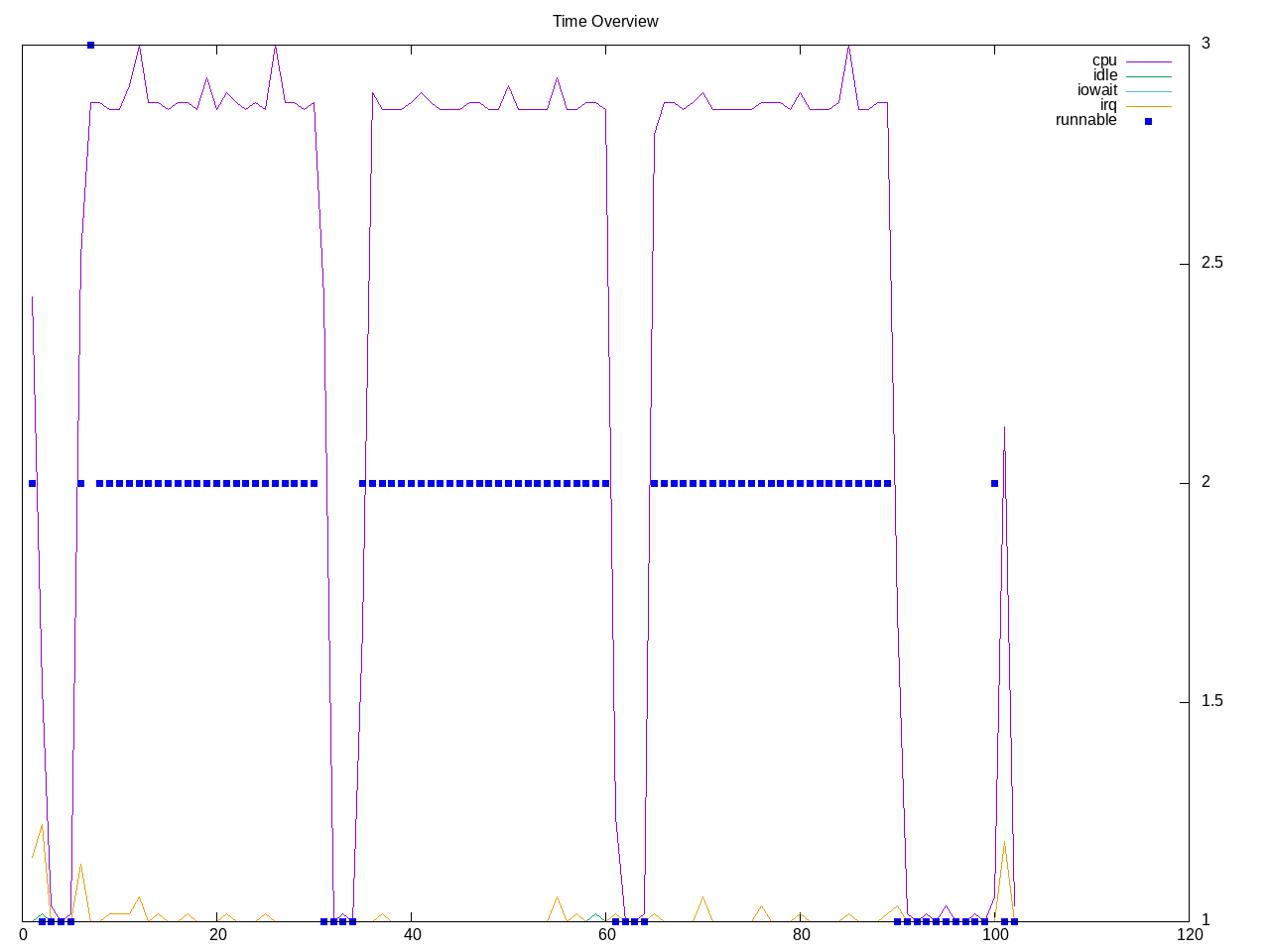This screenshot has width=1270, height=952.
Task: Click the y-axis tick label 2.5
Action: 1211,263
